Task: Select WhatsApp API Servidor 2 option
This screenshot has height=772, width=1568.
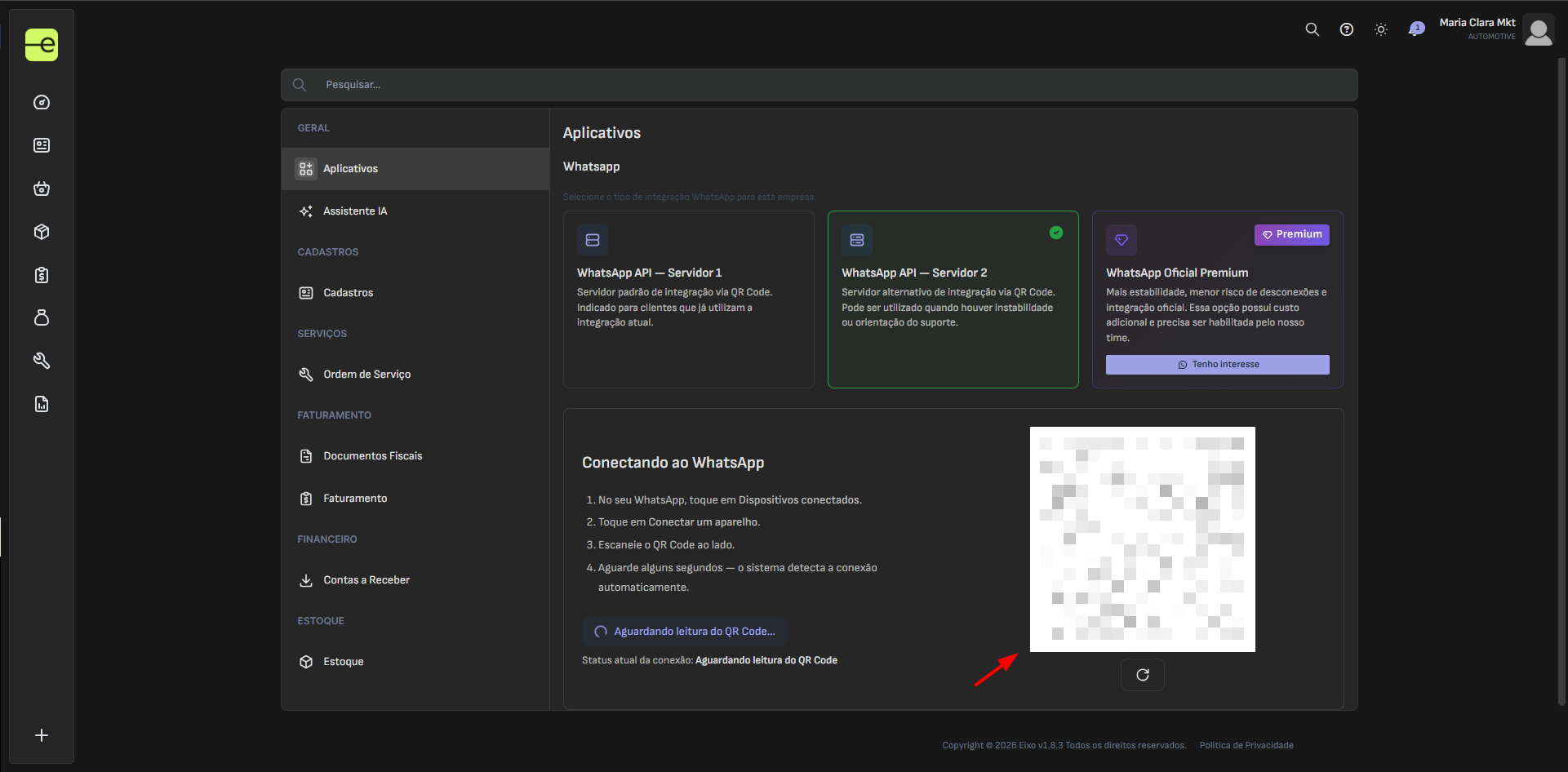Action: point(953,299)
